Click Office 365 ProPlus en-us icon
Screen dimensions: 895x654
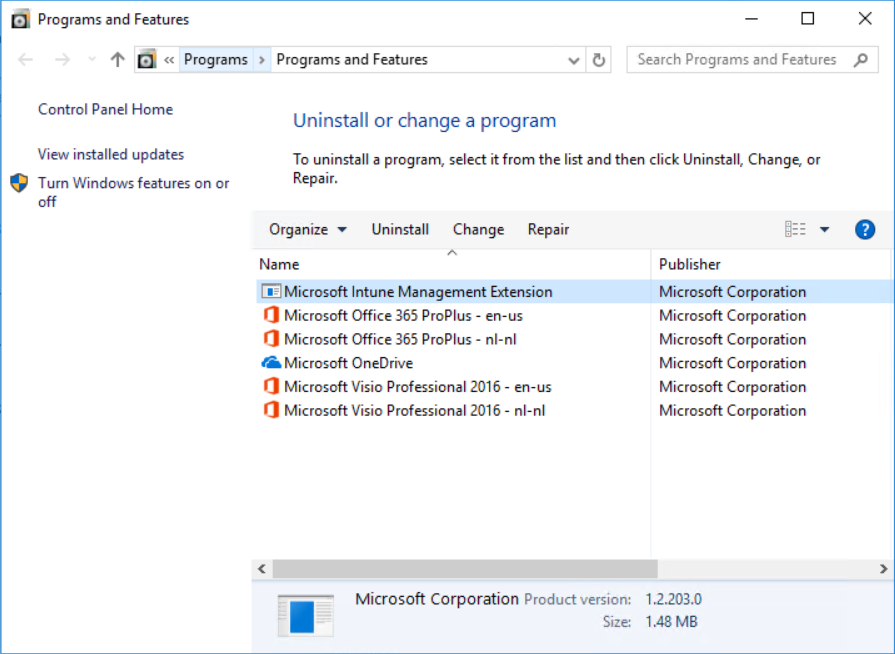pos(271,316)
